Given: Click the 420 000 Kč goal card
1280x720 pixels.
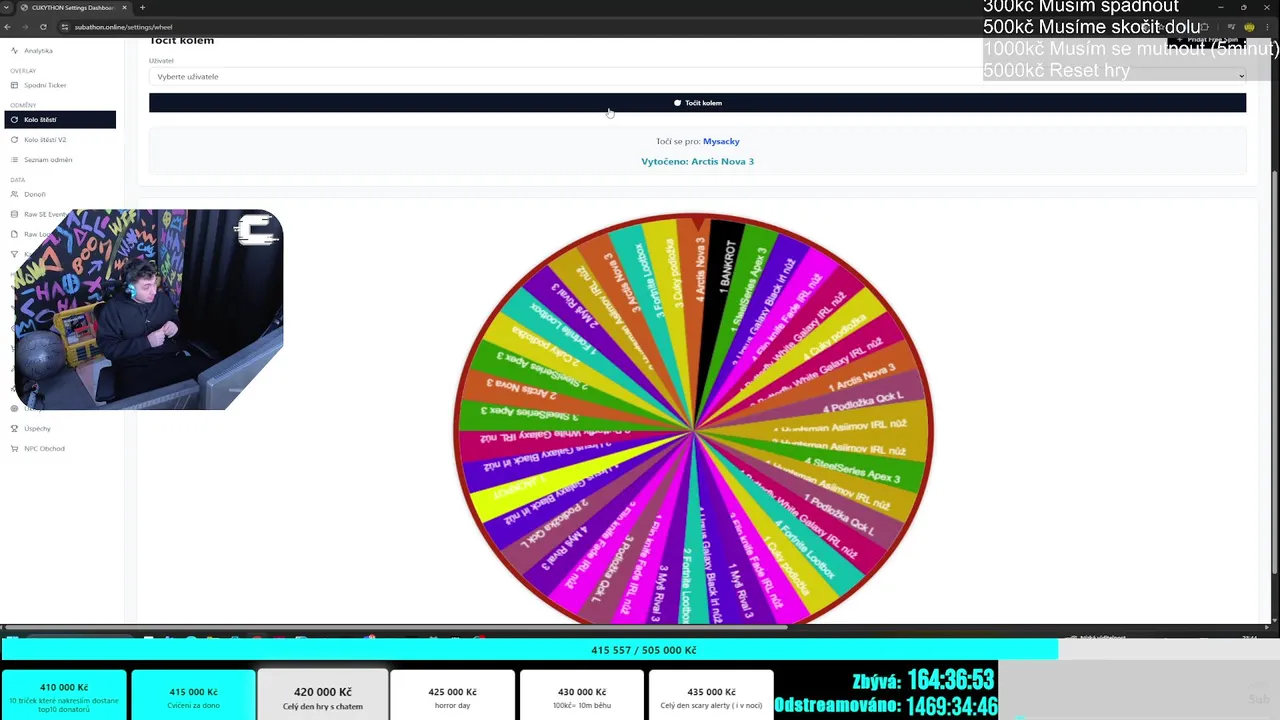Looking at the screenshot, I should pos(322,694).
